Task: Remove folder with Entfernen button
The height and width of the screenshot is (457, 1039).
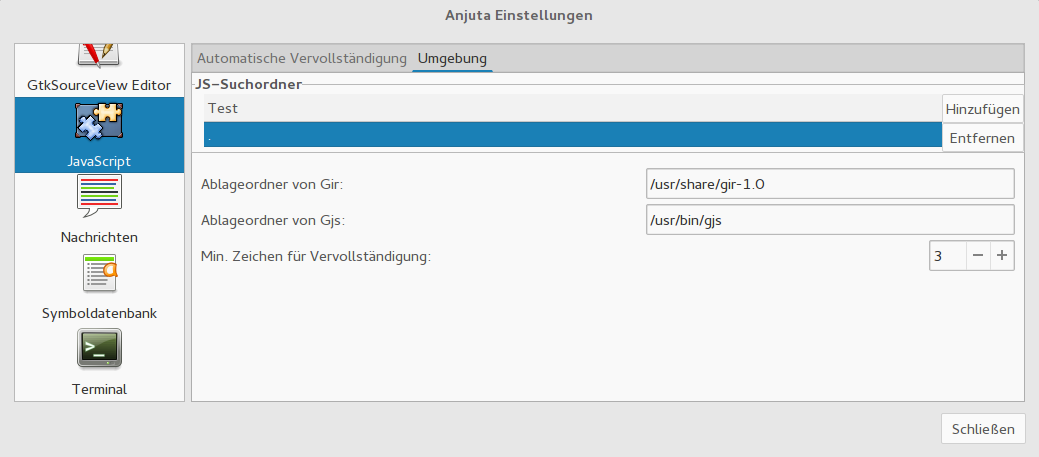Action: [x=983, y=138]
